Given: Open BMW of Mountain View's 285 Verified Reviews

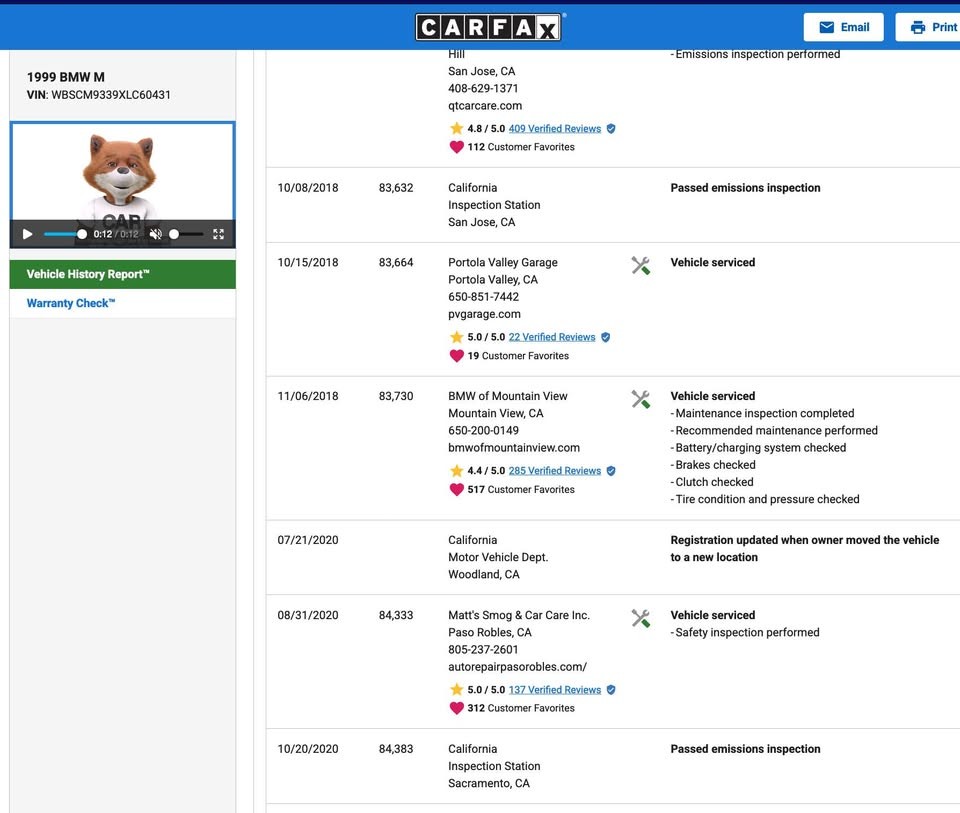Looking at the screenshot, I should coord(554,471).
